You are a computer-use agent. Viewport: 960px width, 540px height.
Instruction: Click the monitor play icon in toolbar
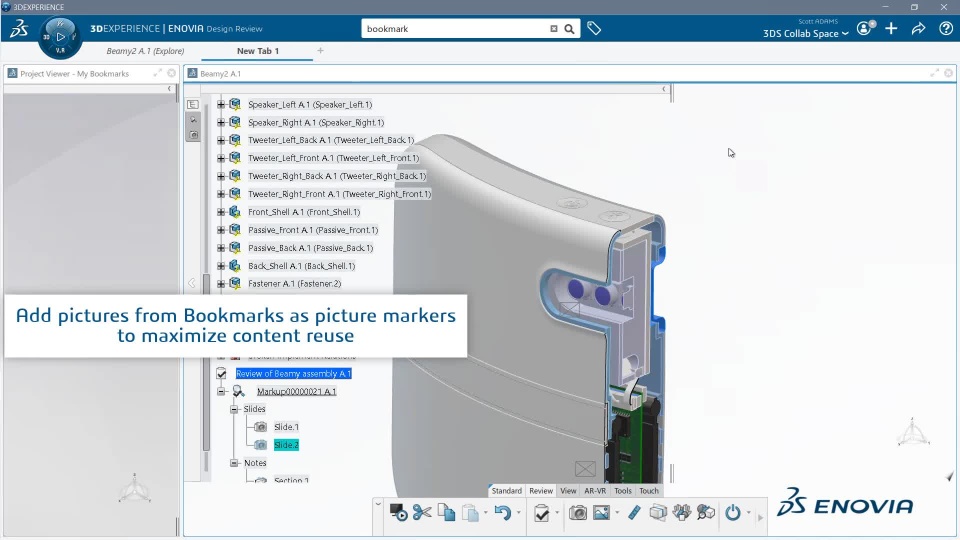pyautogui.click(x=398, y=512)
